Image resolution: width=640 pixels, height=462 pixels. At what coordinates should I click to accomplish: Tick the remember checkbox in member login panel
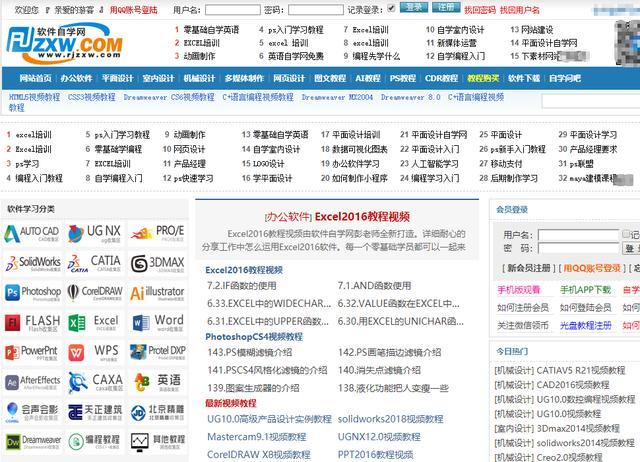[625, 234]
